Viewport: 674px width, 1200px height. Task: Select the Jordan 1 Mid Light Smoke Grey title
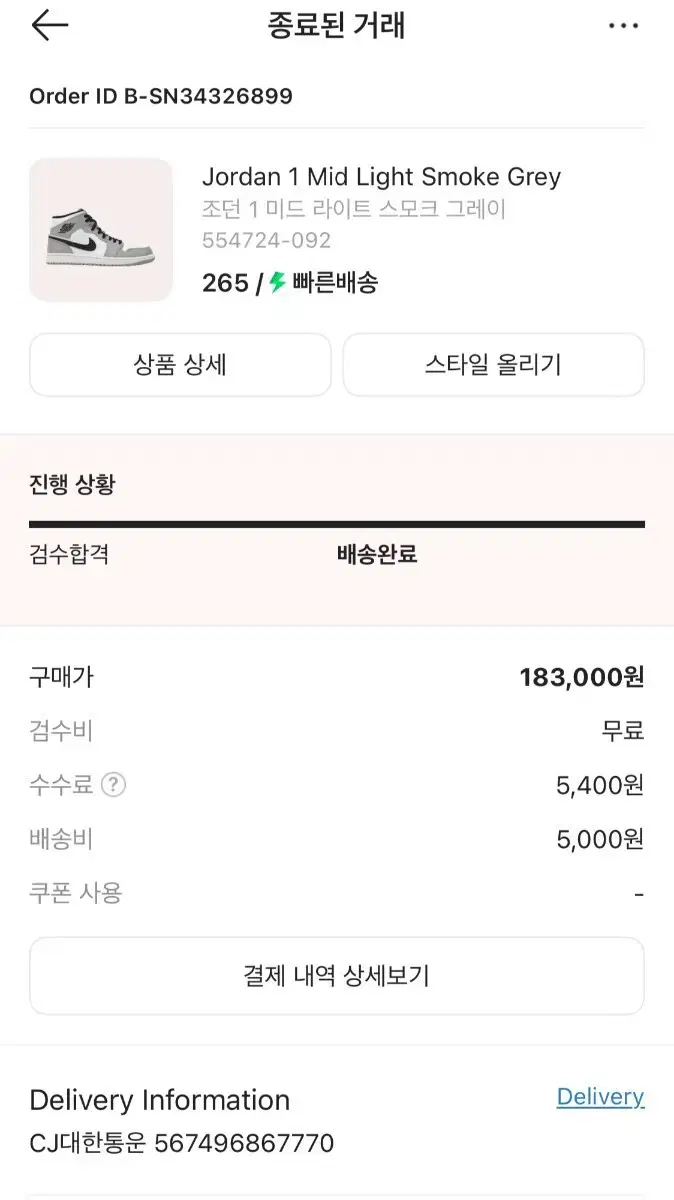tap(381, 177)
